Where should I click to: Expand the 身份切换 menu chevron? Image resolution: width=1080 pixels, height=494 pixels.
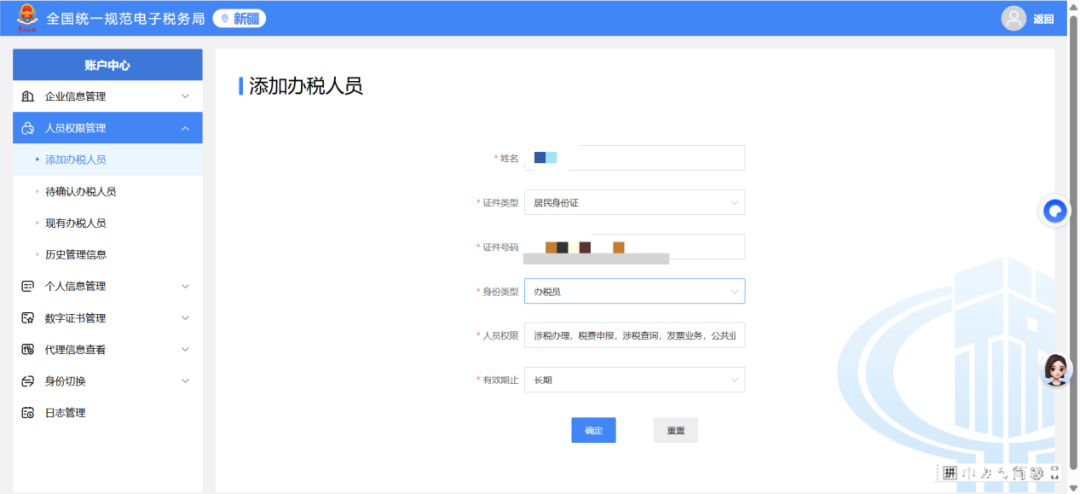pos(185,381)
